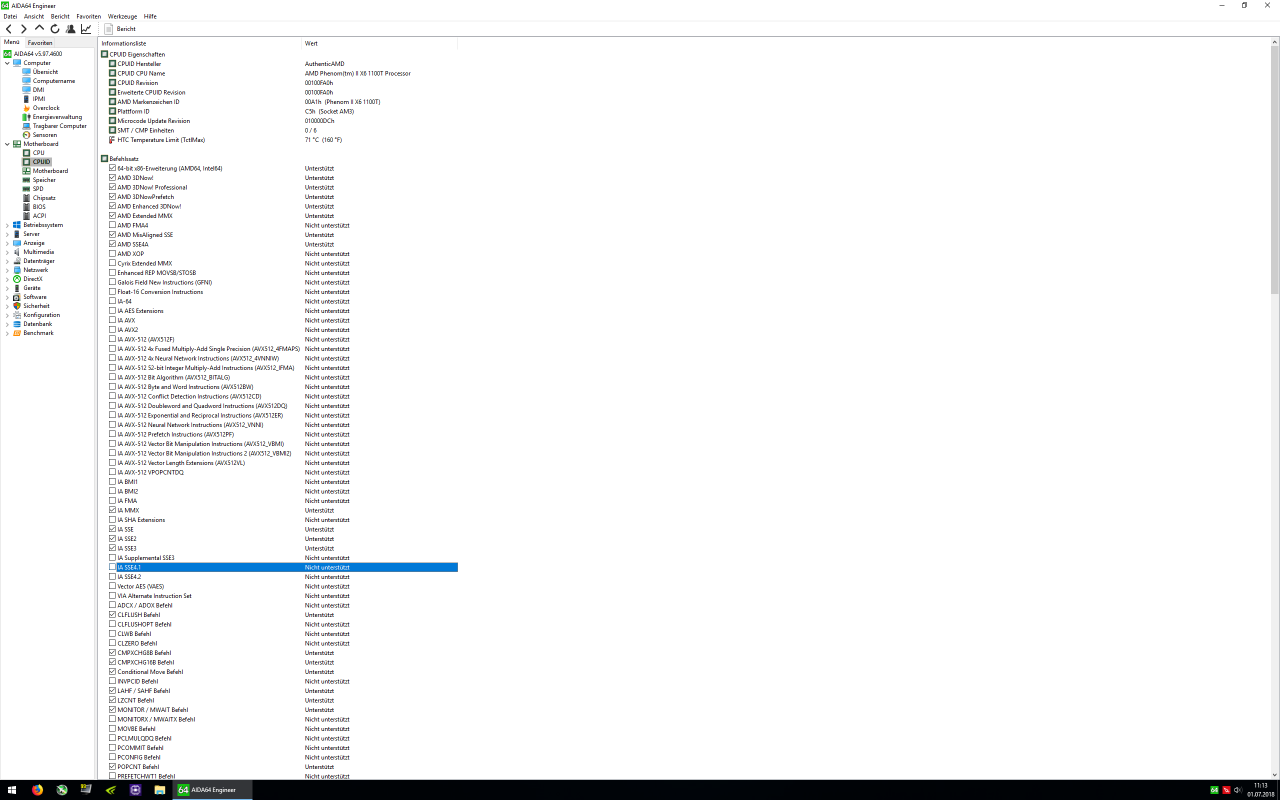
Task: Refresh the current page with the reload icon
Action: click(x=55, y=29)
